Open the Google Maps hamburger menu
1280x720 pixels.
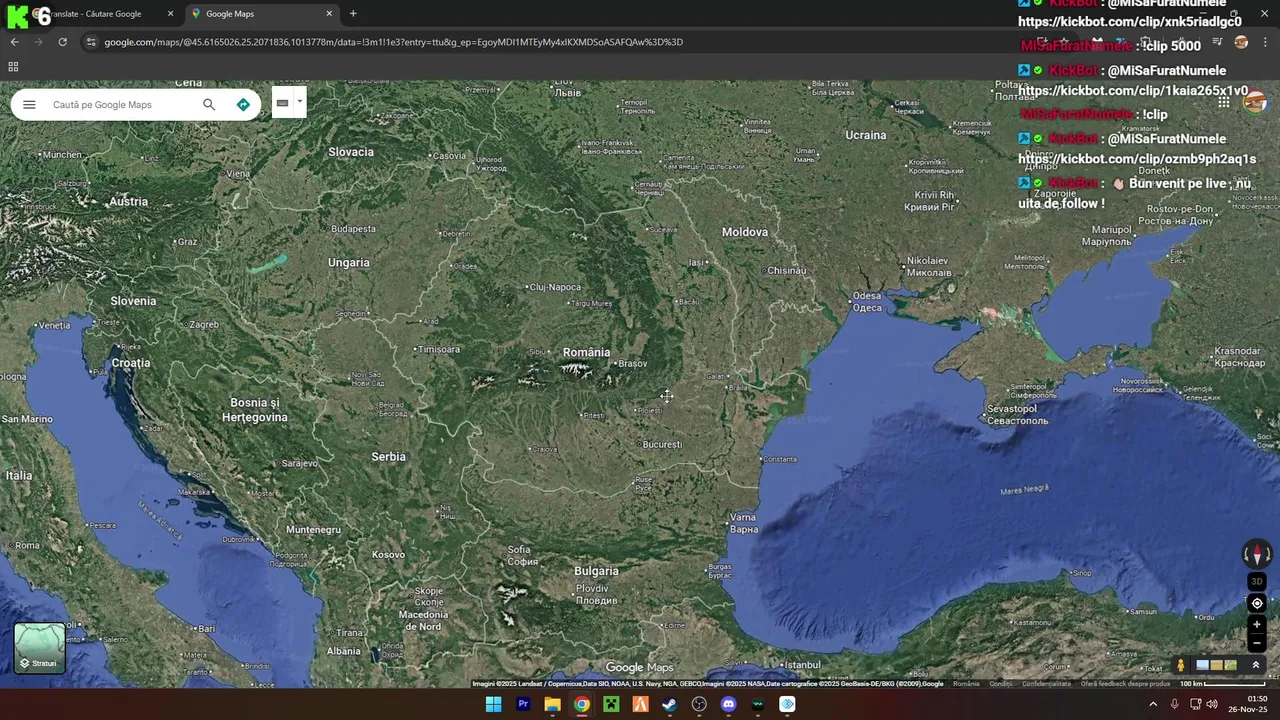(x=29, y=104)
